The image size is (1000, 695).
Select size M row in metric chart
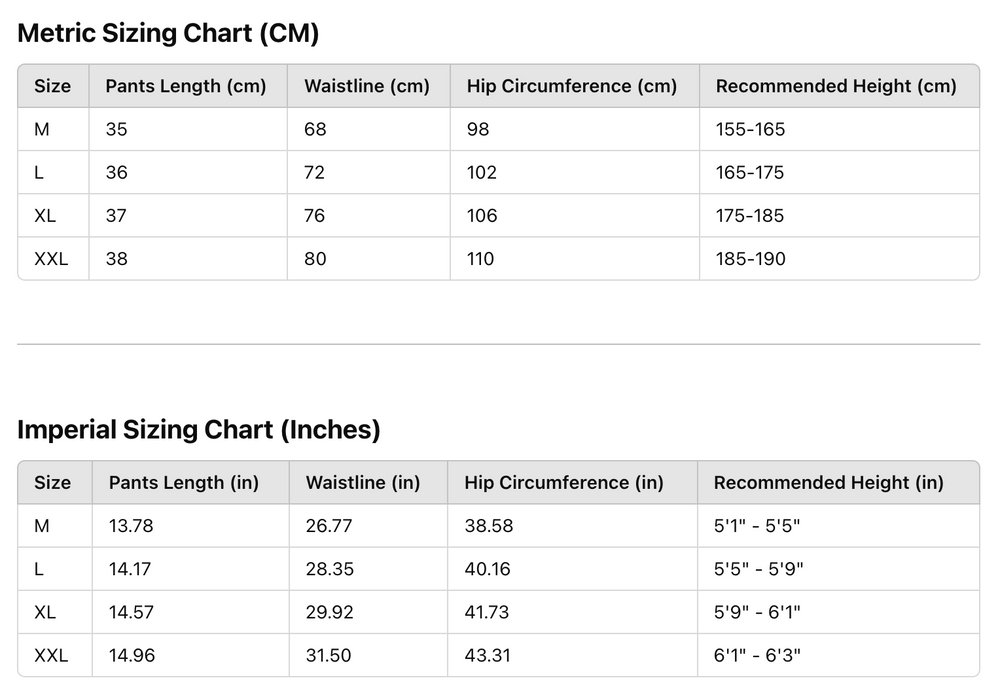42,129
